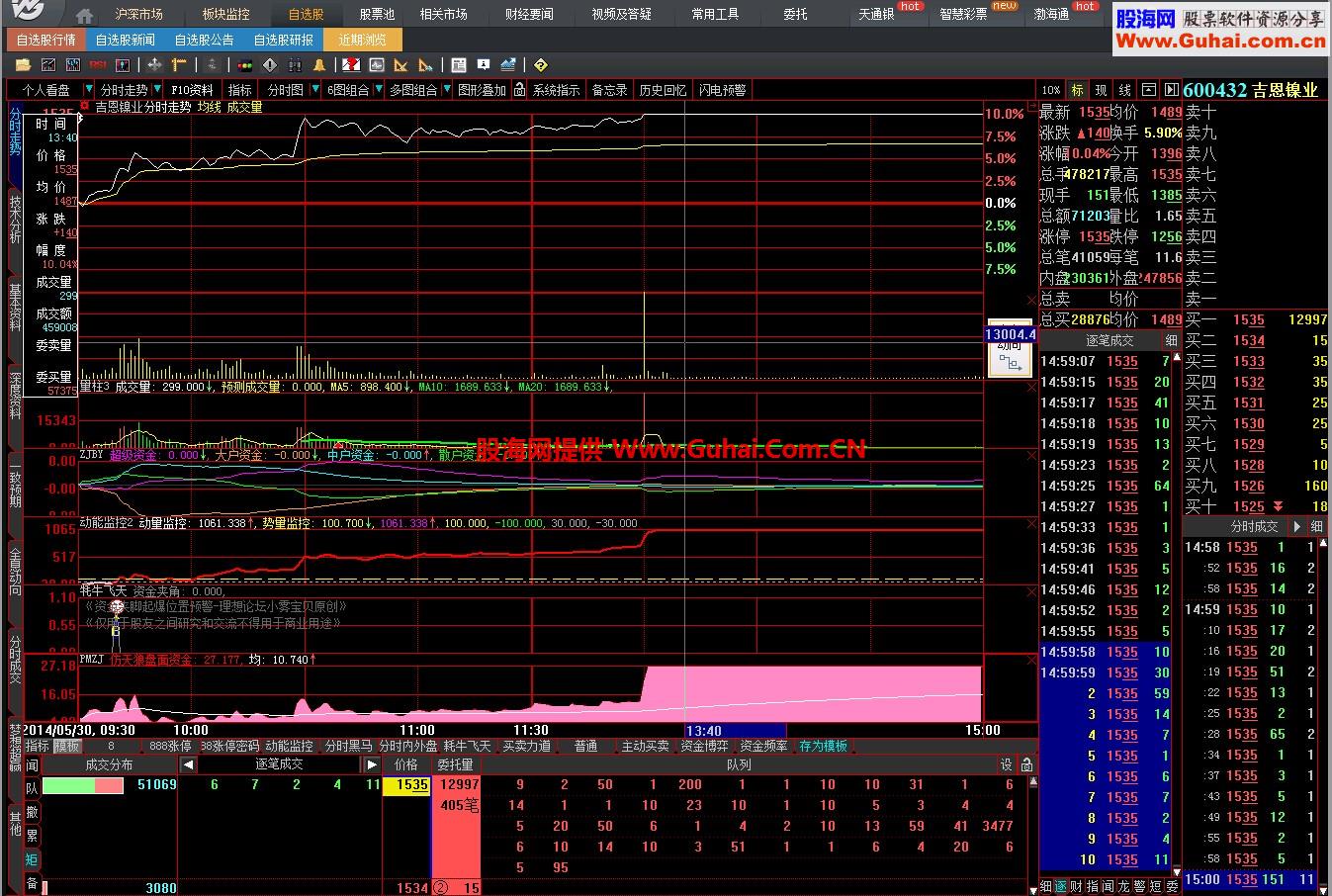This screenshot has height=896, width=1332.
Task: Click the traffic light signal icon
Action: [x=245, y=65]
